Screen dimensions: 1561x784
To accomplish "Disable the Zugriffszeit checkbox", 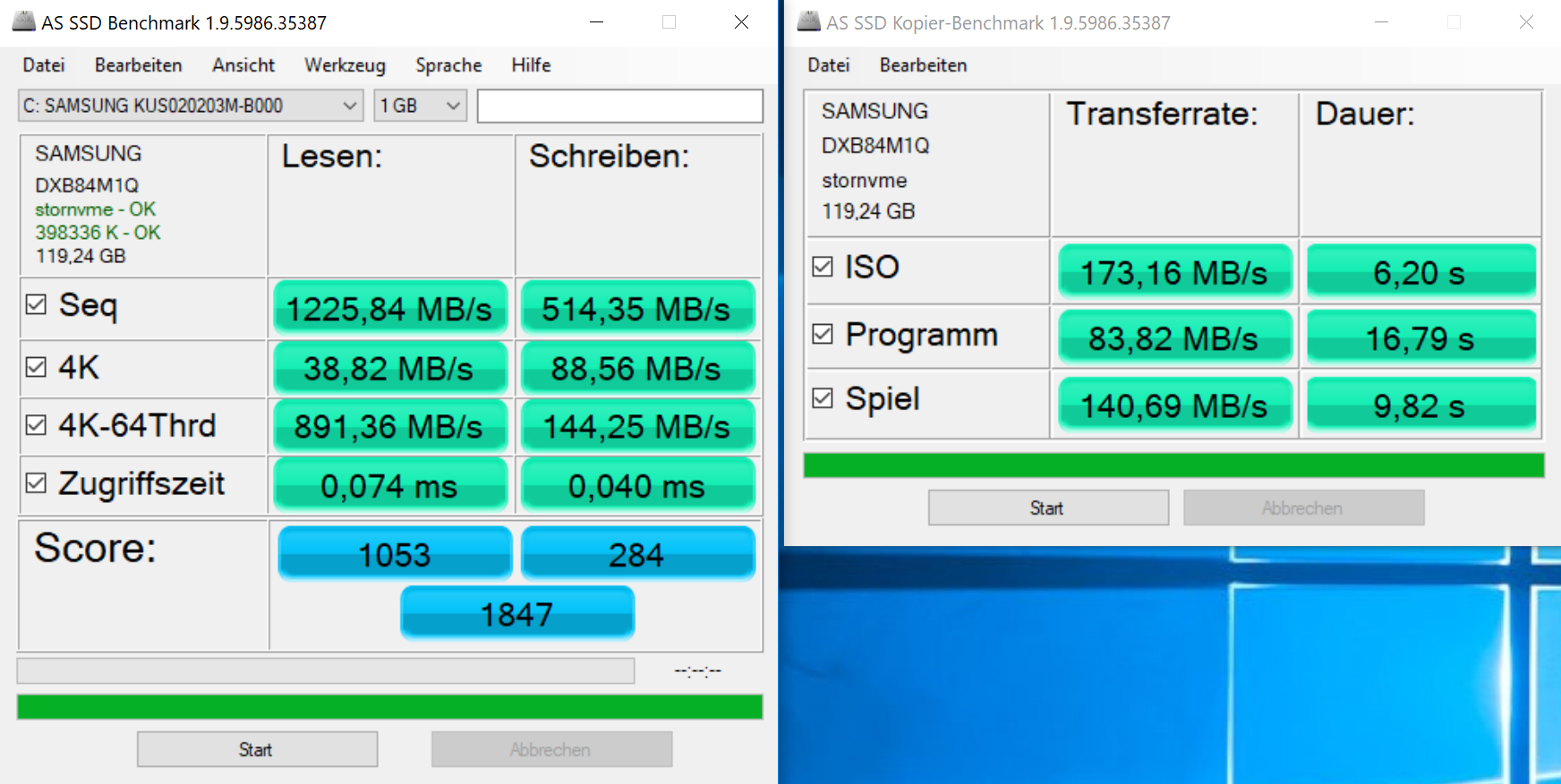I will click(36, 483).
